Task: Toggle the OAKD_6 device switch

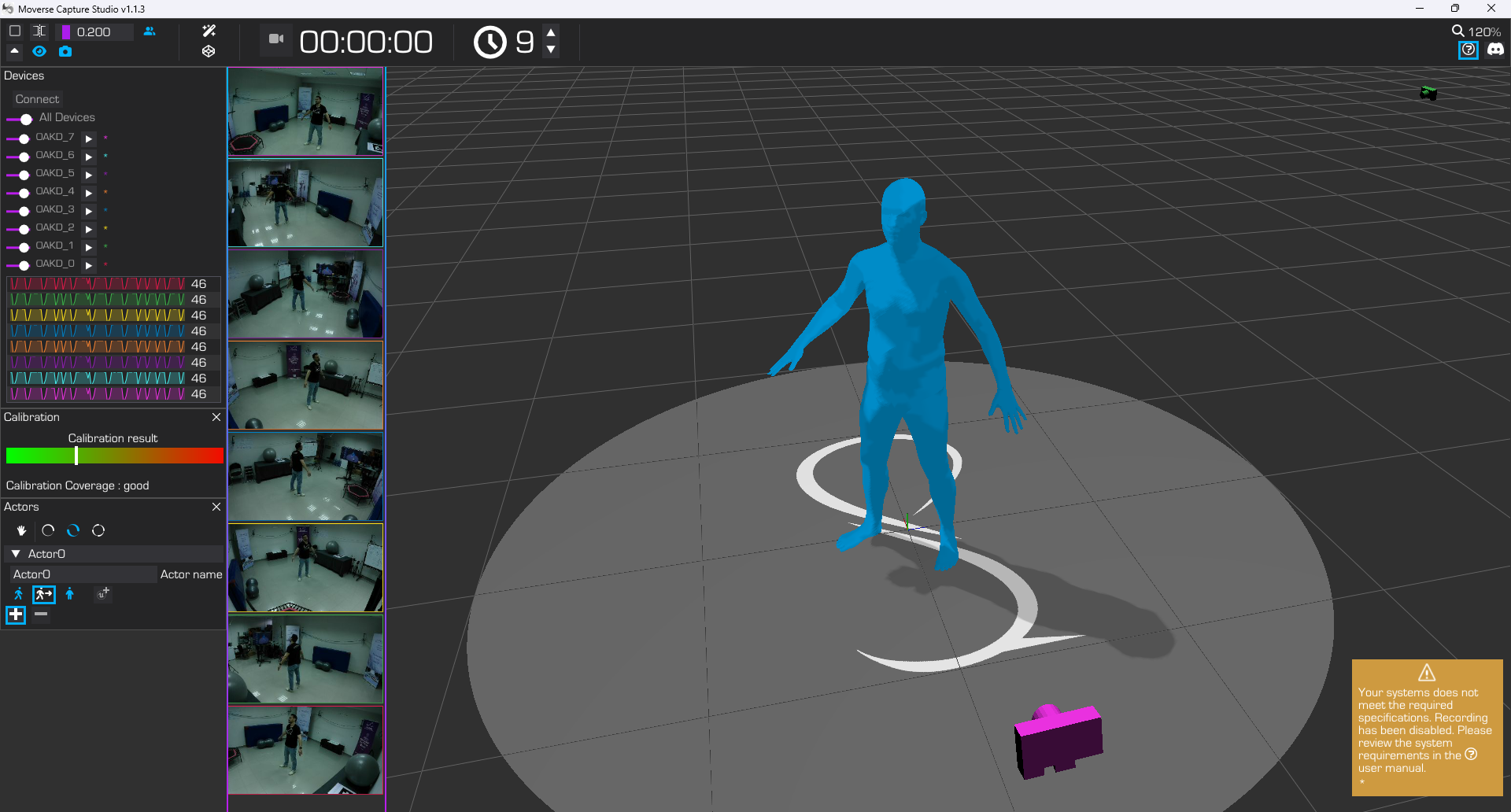Action: pos(18,157)
